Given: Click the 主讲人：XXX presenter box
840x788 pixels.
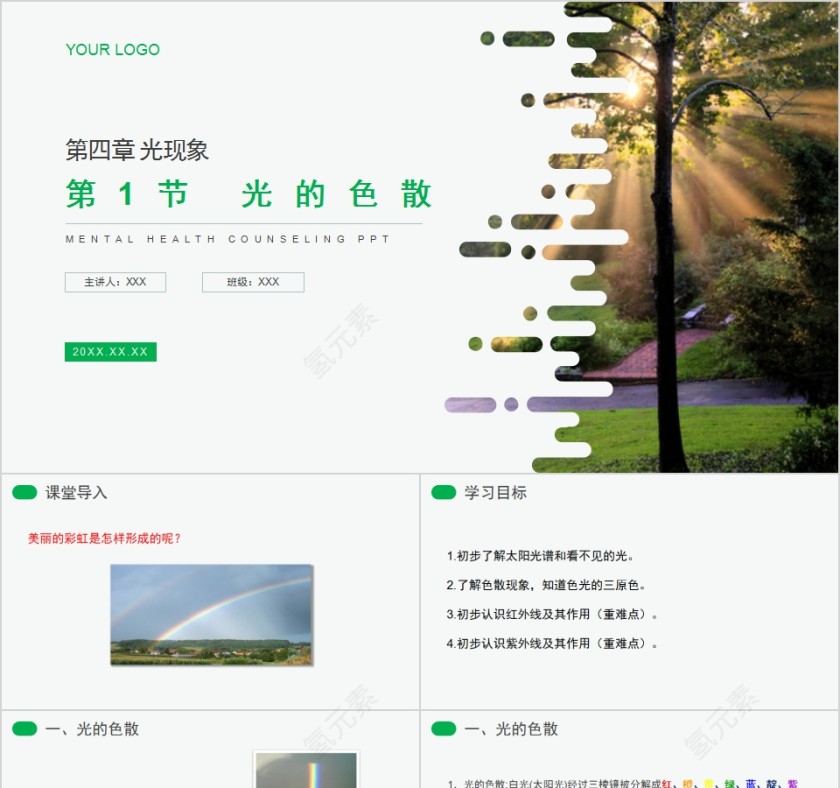Looking at the screenshot, I should click(x=115, y=282).
